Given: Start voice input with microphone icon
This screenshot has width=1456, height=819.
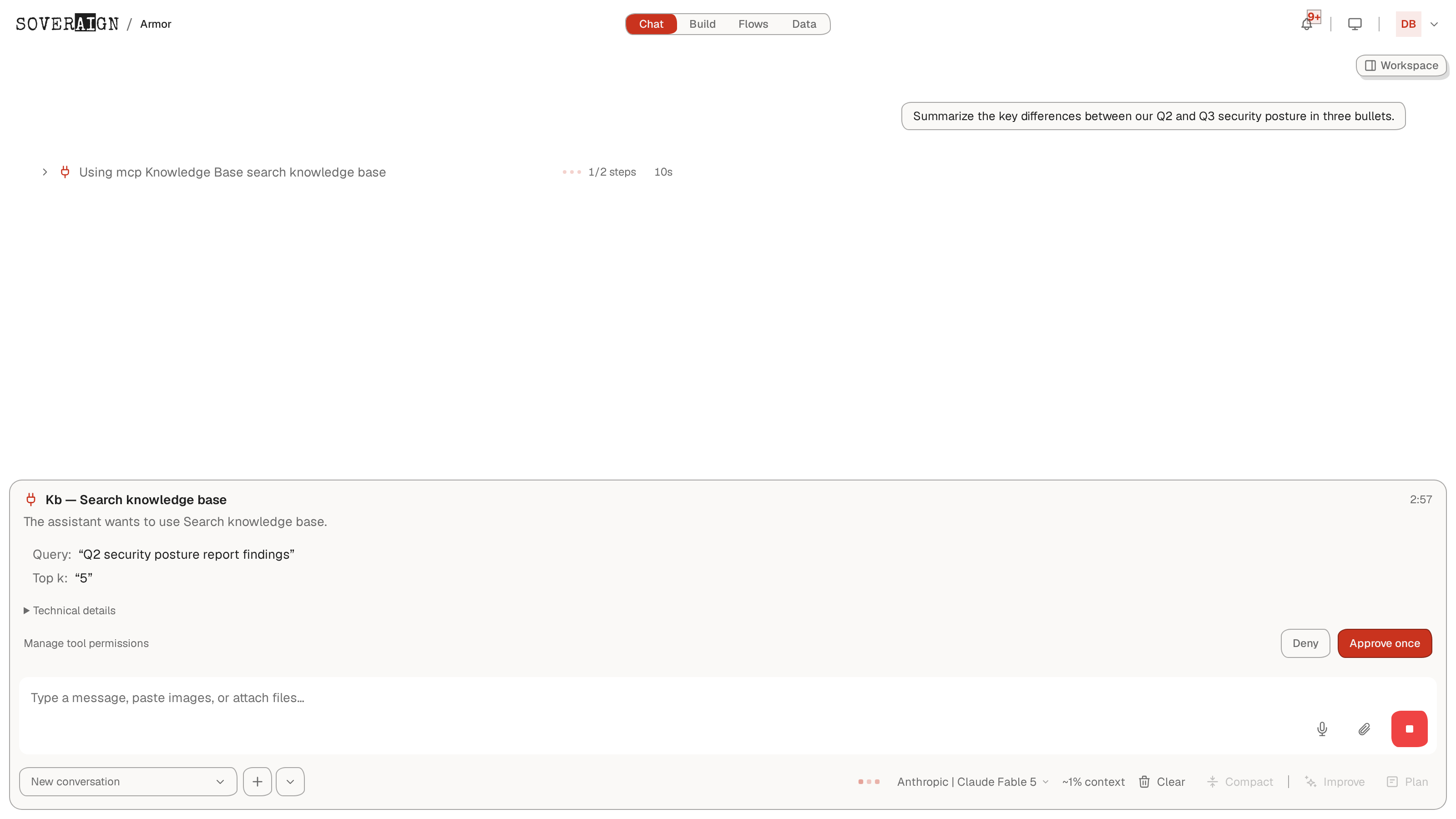Looking at the screenshot, I should pos(1321,729).
